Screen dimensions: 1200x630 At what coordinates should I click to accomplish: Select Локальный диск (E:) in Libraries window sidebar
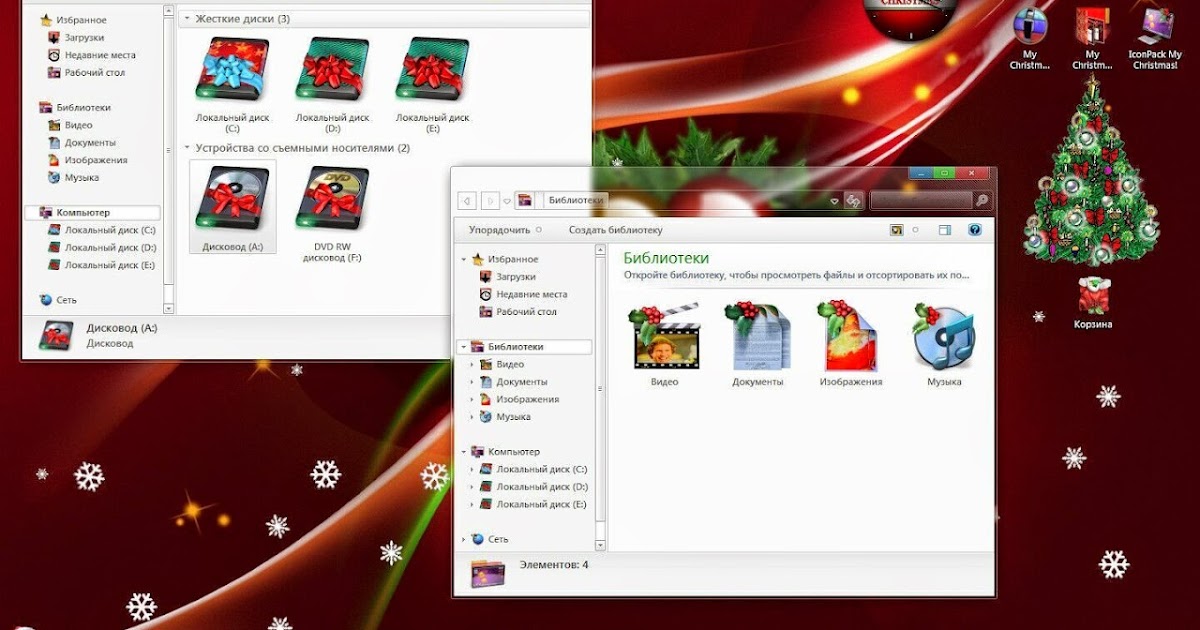[533, 504]
